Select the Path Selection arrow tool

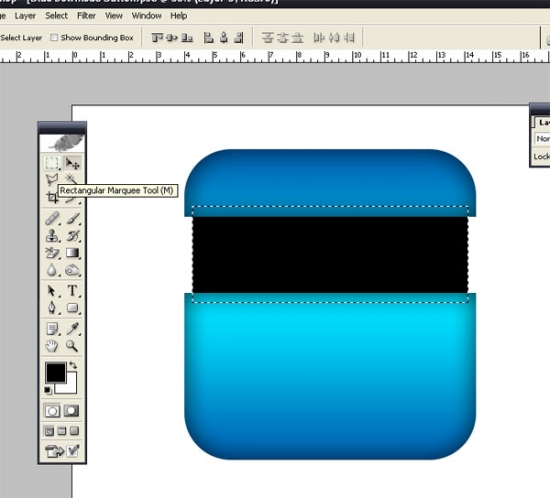[52, 291]
